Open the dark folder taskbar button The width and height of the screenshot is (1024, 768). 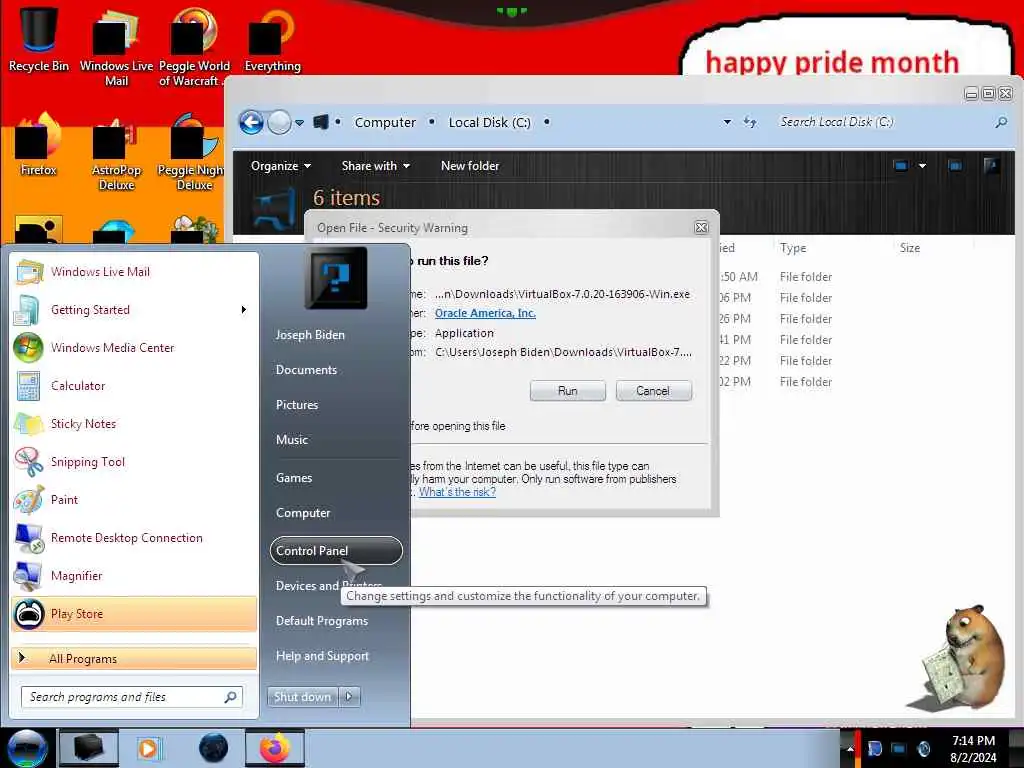tap(88, 748)
